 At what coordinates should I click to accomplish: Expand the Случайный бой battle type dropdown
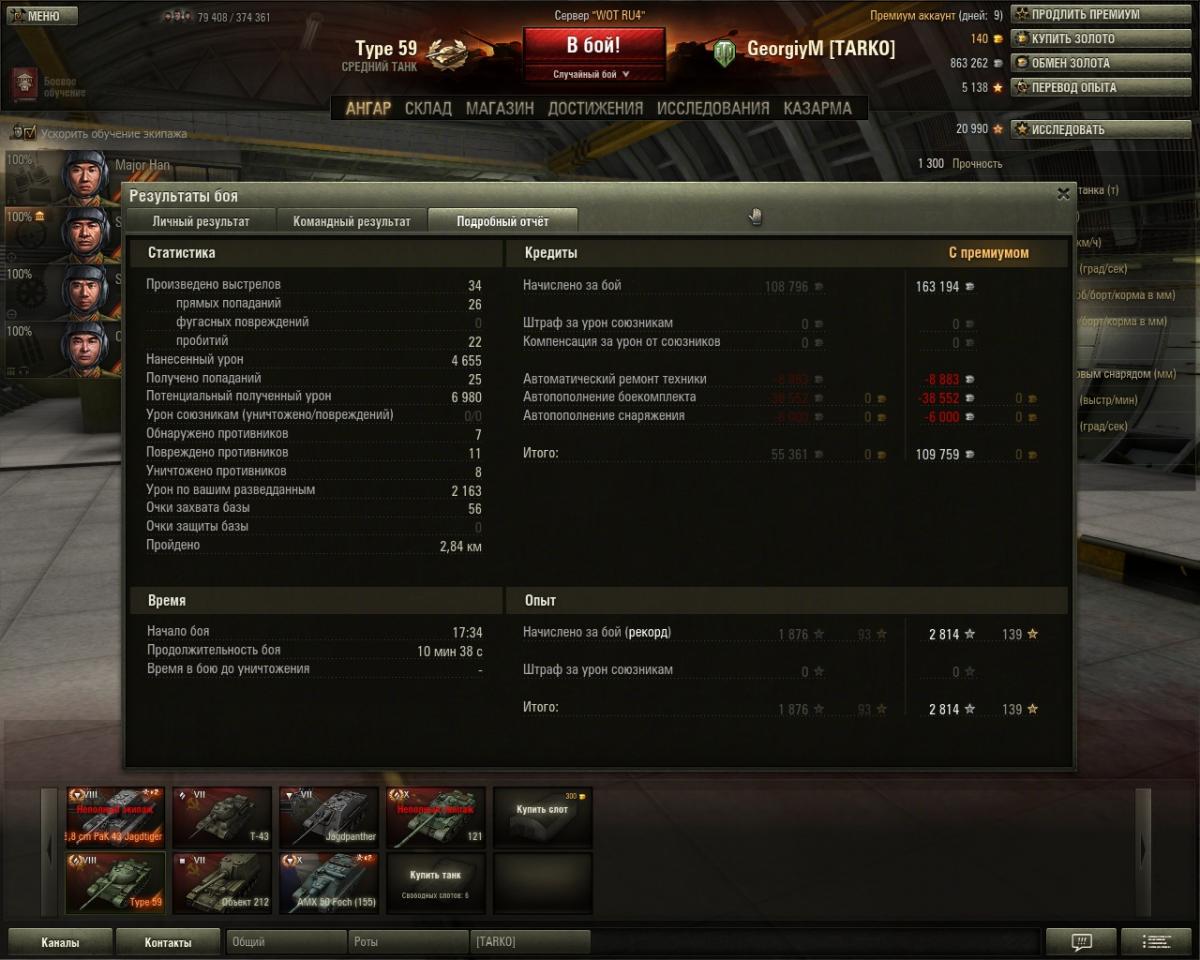[593, 74]
